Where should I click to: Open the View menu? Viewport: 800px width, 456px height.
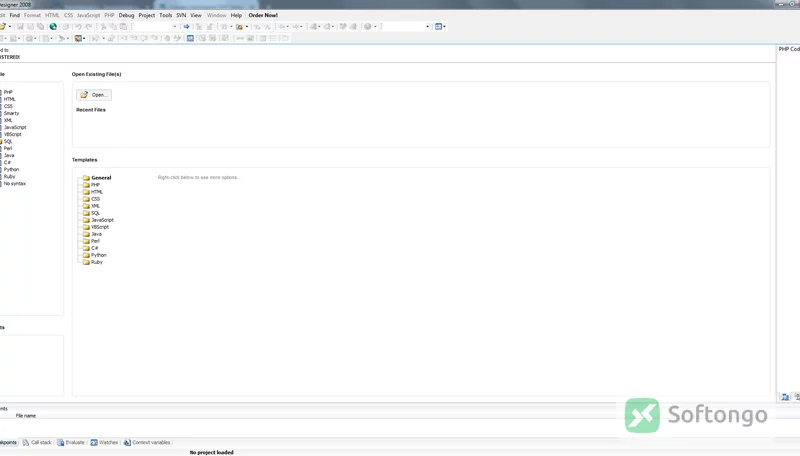[196, 15]
